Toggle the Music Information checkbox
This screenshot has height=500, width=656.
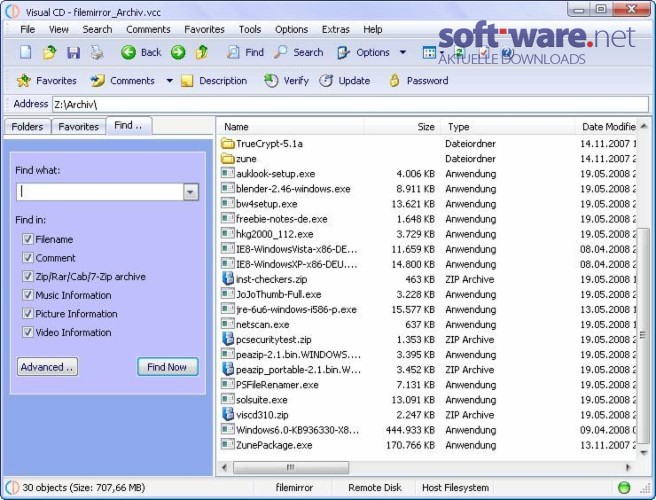click(x=28, y=295)
